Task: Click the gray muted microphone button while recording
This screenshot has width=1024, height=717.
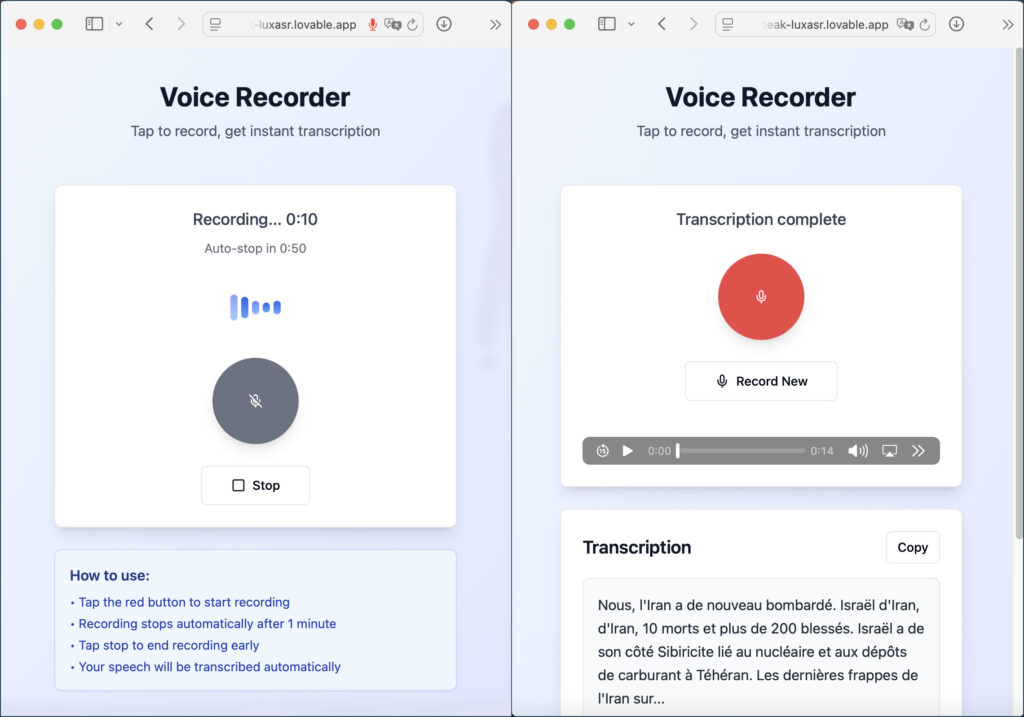Action: pyautogui.click(x=255, y=401)
